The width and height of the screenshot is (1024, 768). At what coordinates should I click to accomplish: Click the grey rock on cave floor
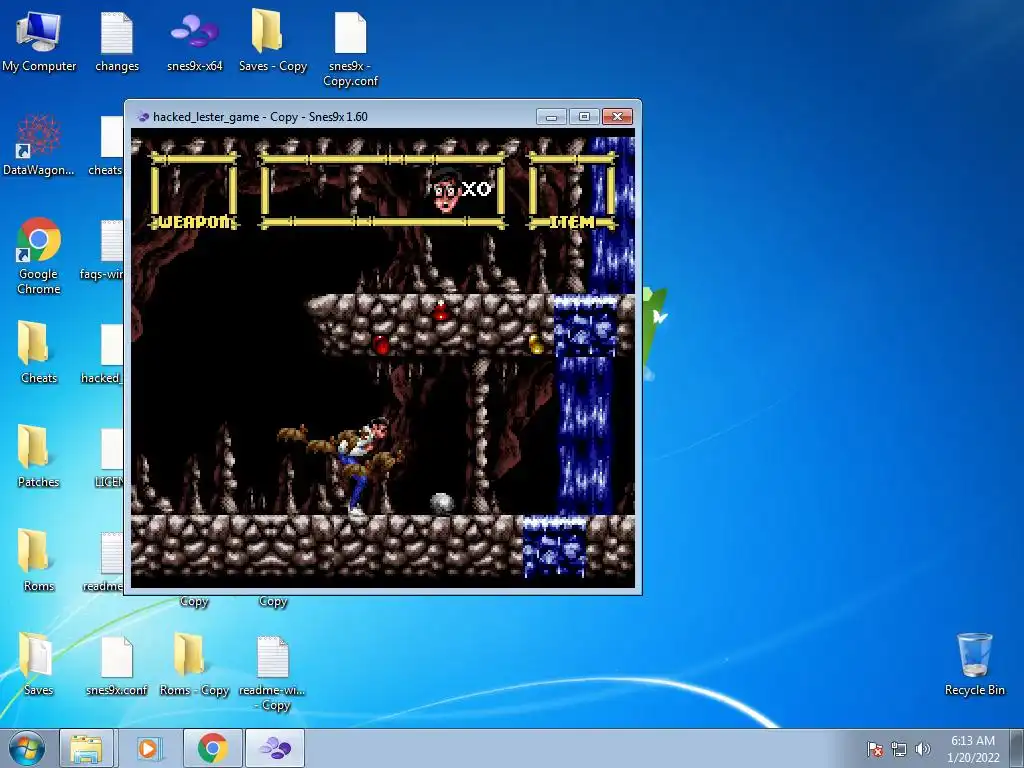point(441,504)
